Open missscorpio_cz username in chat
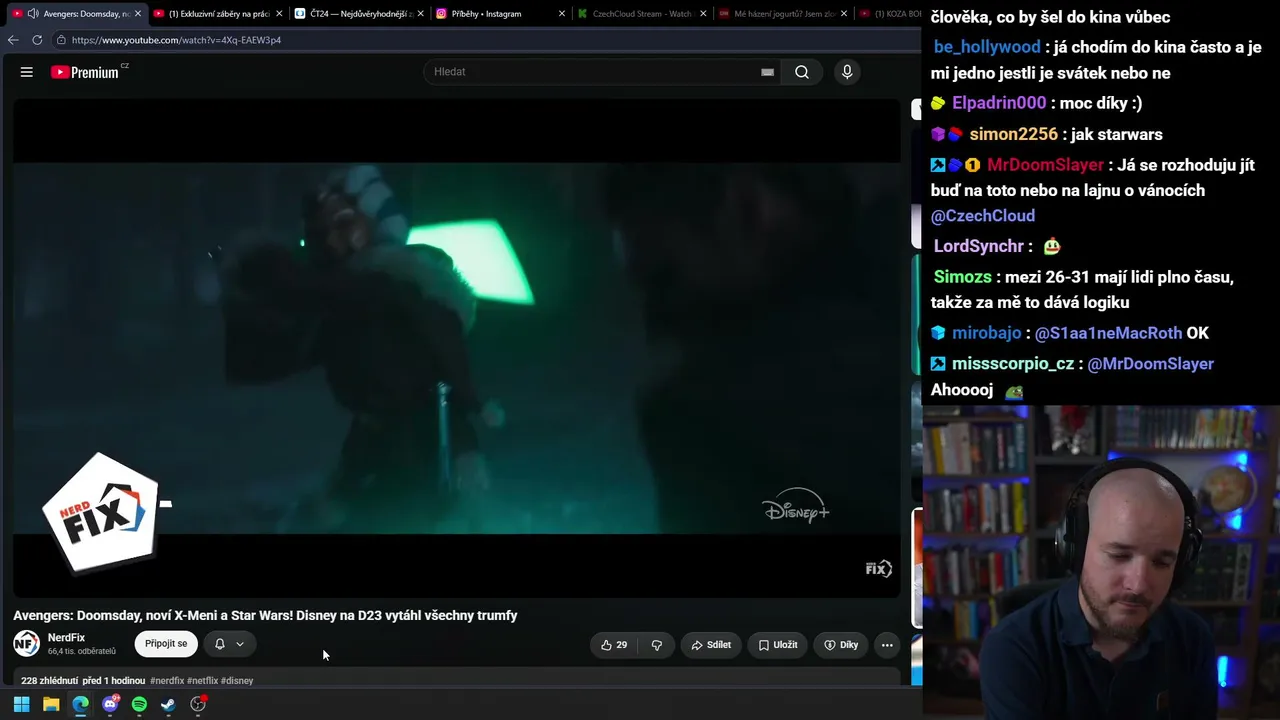Viewport: 1280px width, 720px height. pos(1013,364)
